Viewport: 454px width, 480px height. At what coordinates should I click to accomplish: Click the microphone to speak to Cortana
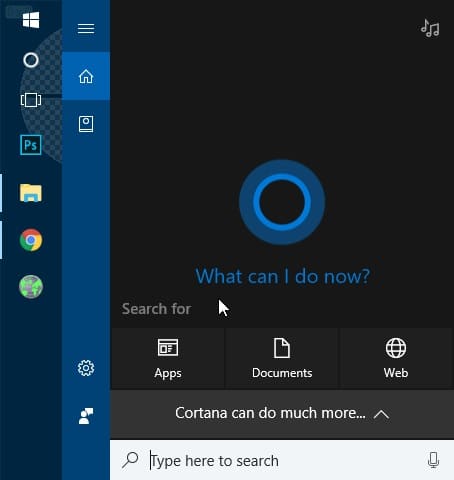pyautogui.click(x=433, y=460)
